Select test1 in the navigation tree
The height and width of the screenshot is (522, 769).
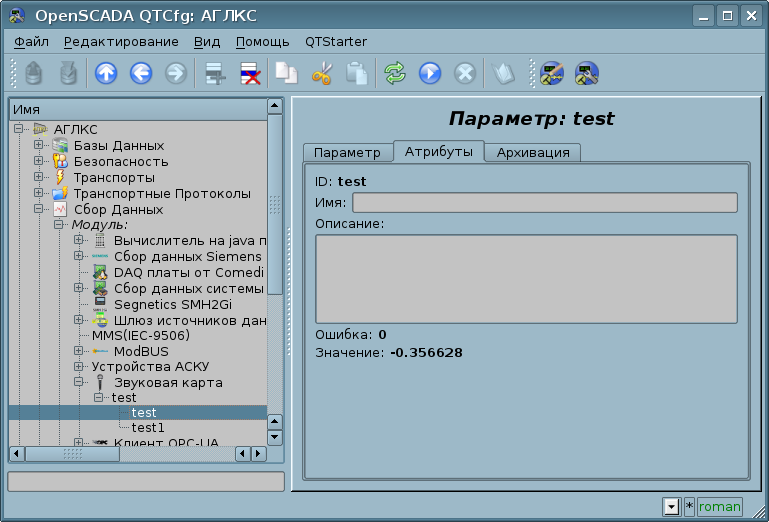[148, 428]
